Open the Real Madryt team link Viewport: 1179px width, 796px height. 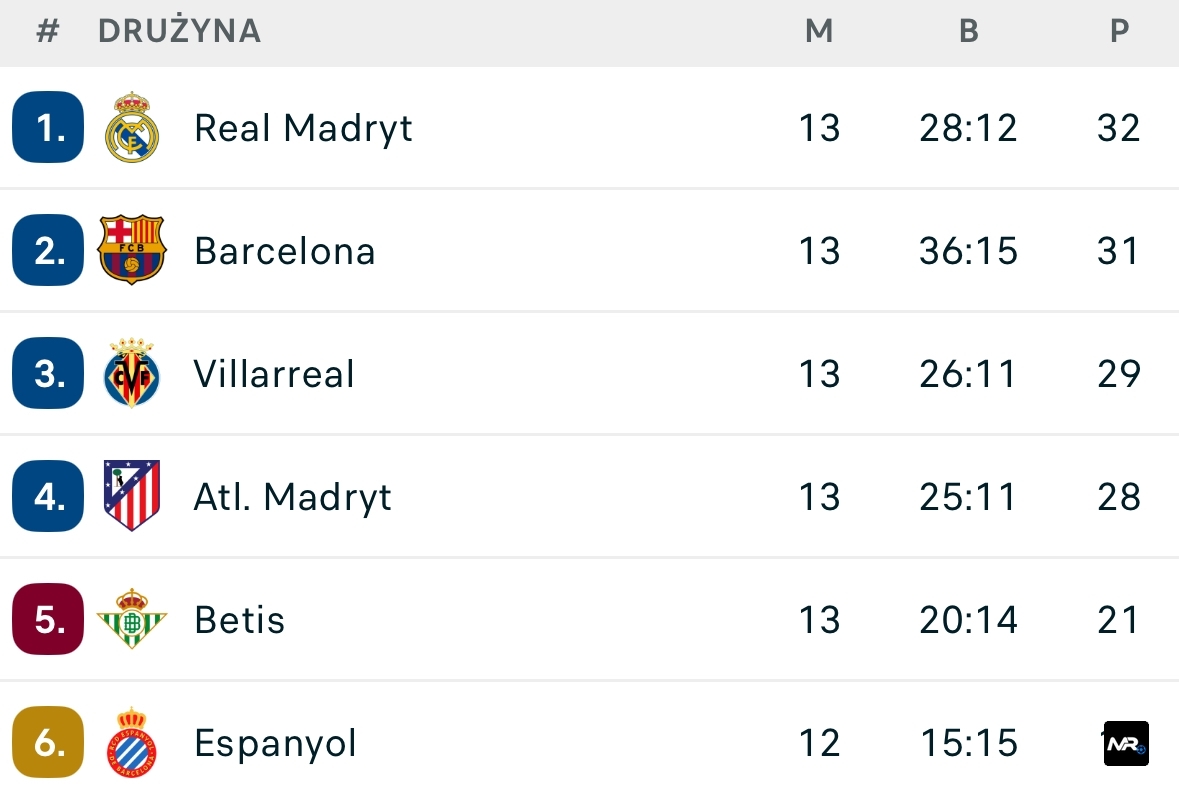303,128
